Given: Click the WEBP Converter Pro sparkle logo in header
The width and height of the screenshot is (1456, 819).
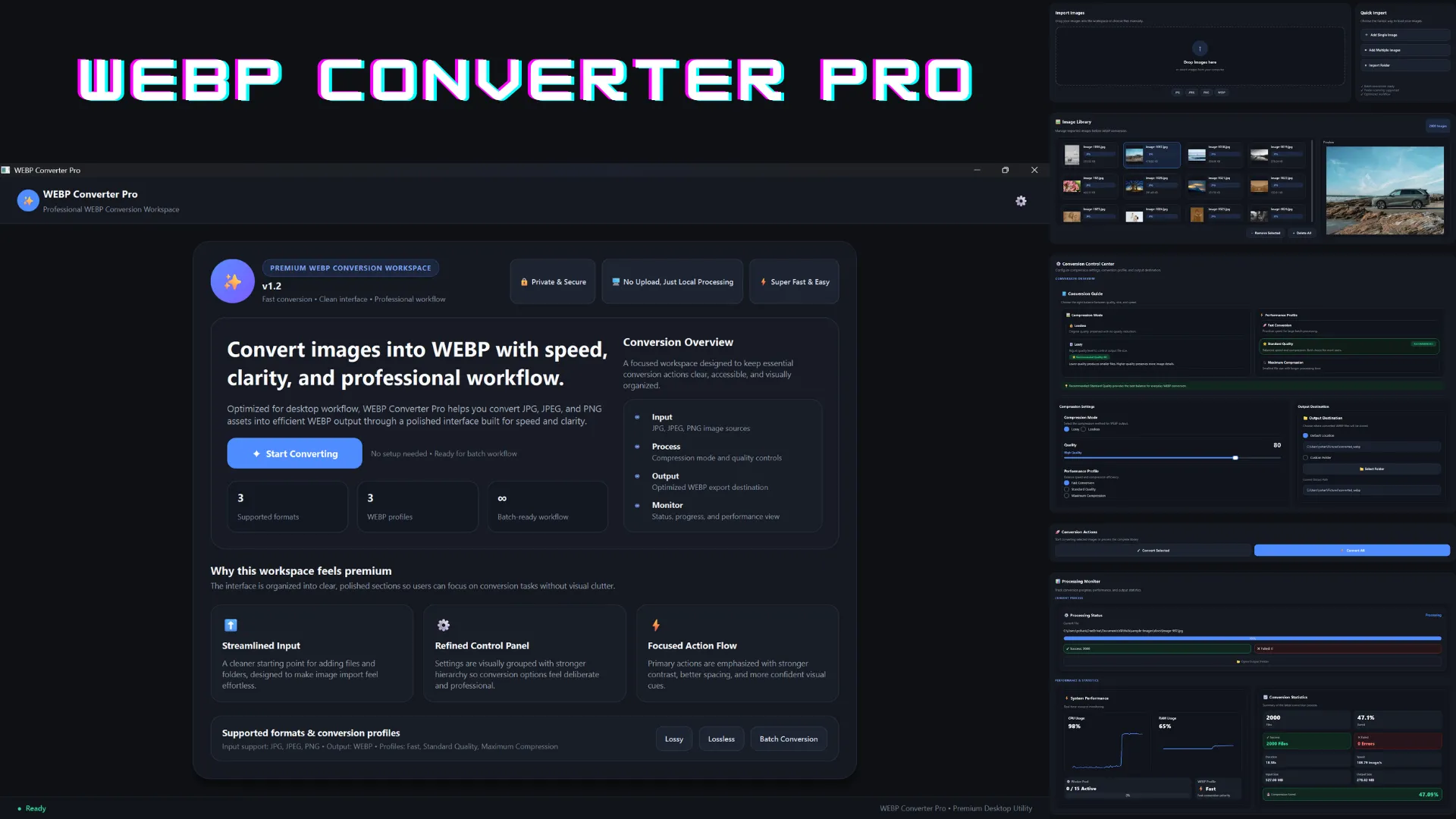Looking at the screenshot, I should [28, 201].
